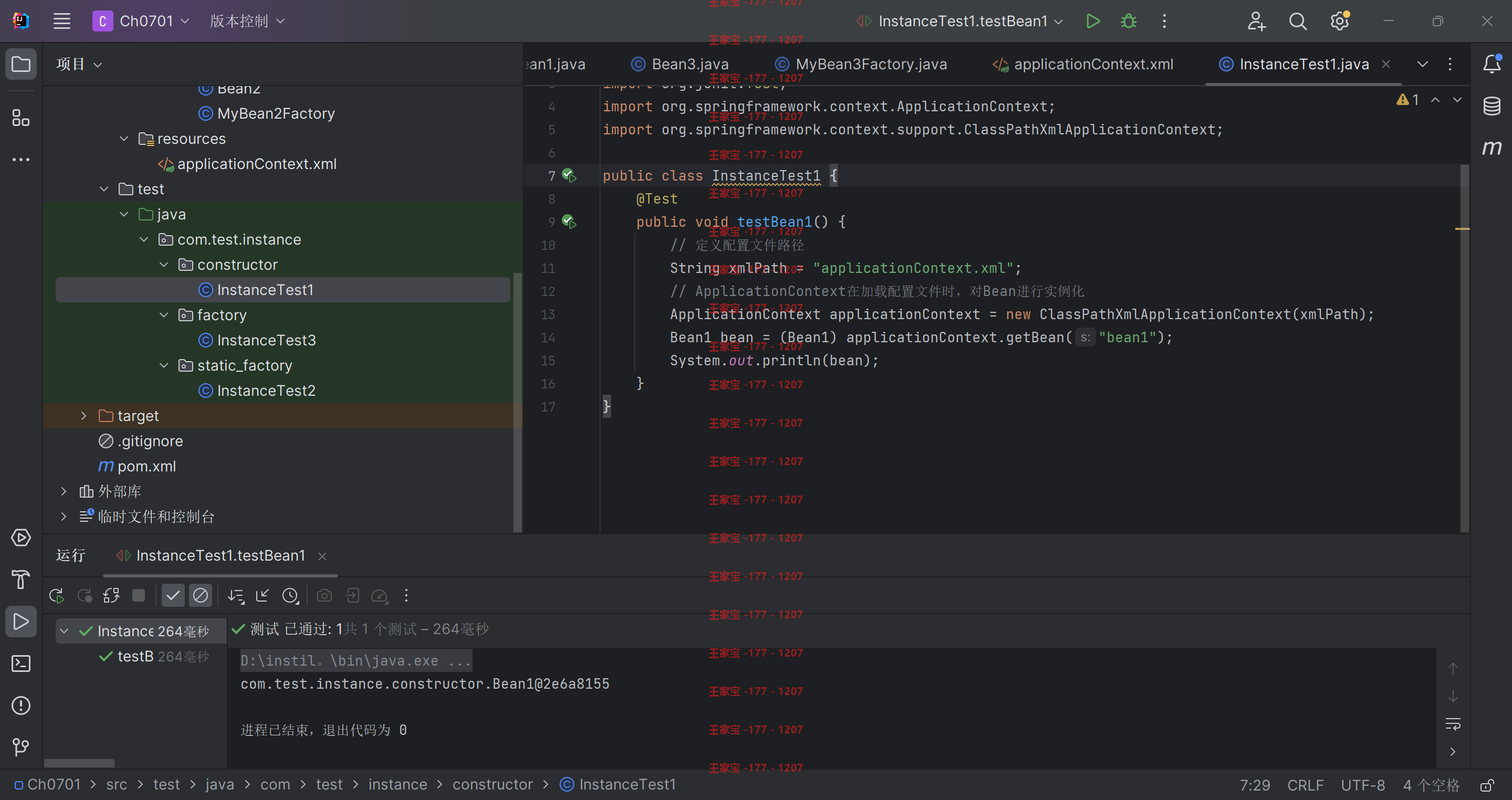Close the InstanceTest1.java tab

point(1387,64)
